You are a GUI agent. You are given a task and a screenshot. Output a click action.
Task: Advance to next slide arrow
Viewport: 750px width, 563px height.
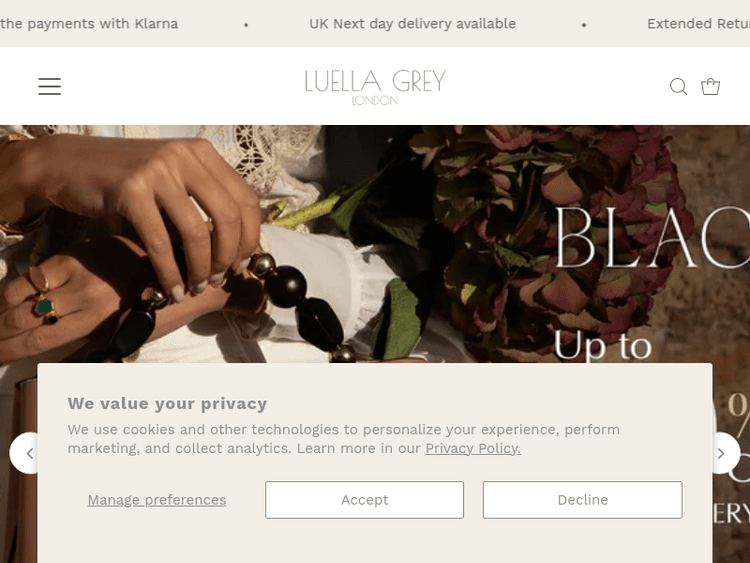pos(721,453)
